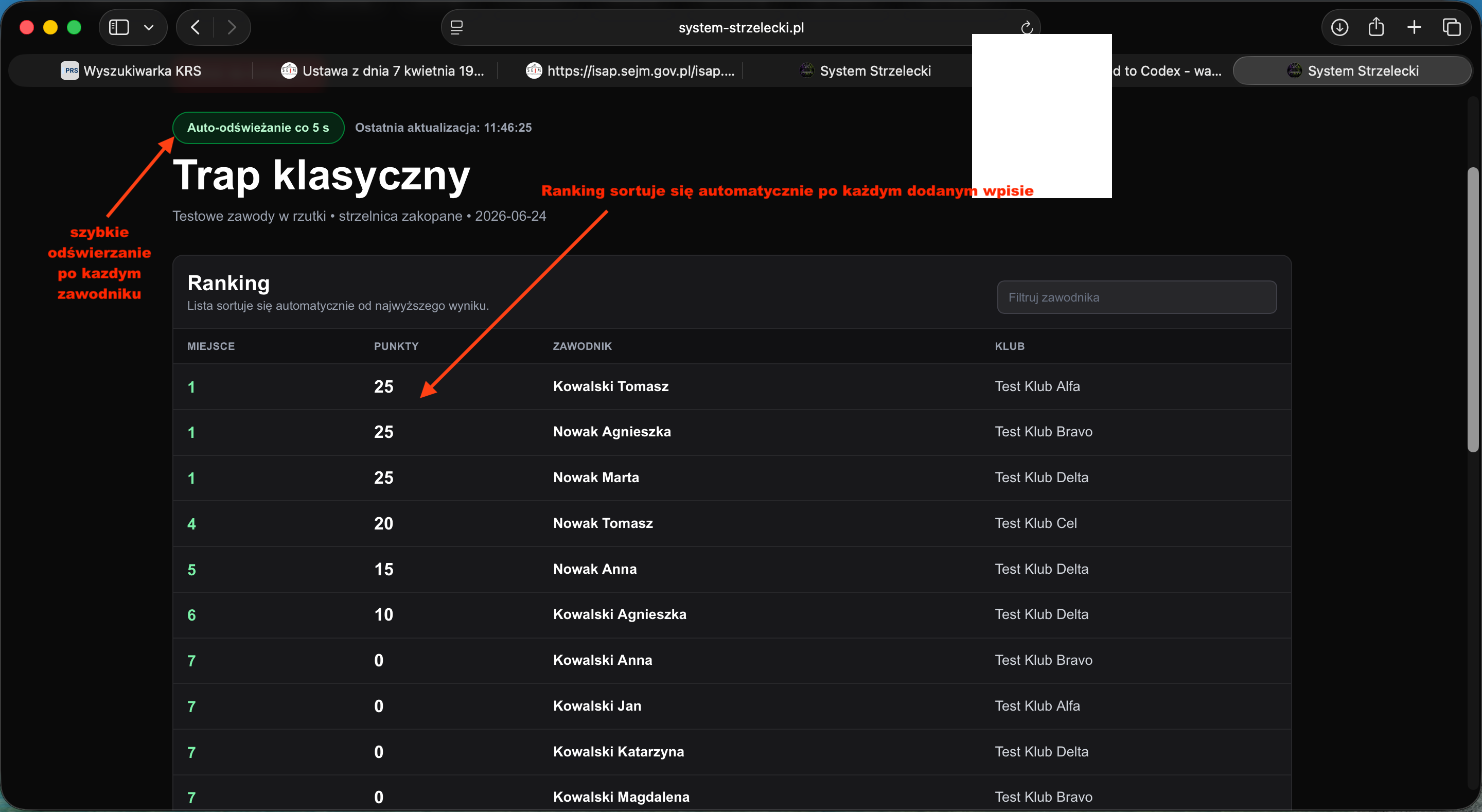The height and width of the screenshot is (812, 1482).
Task: Select the isap.sejm.gov.pl tab
Action: [630, 71]
